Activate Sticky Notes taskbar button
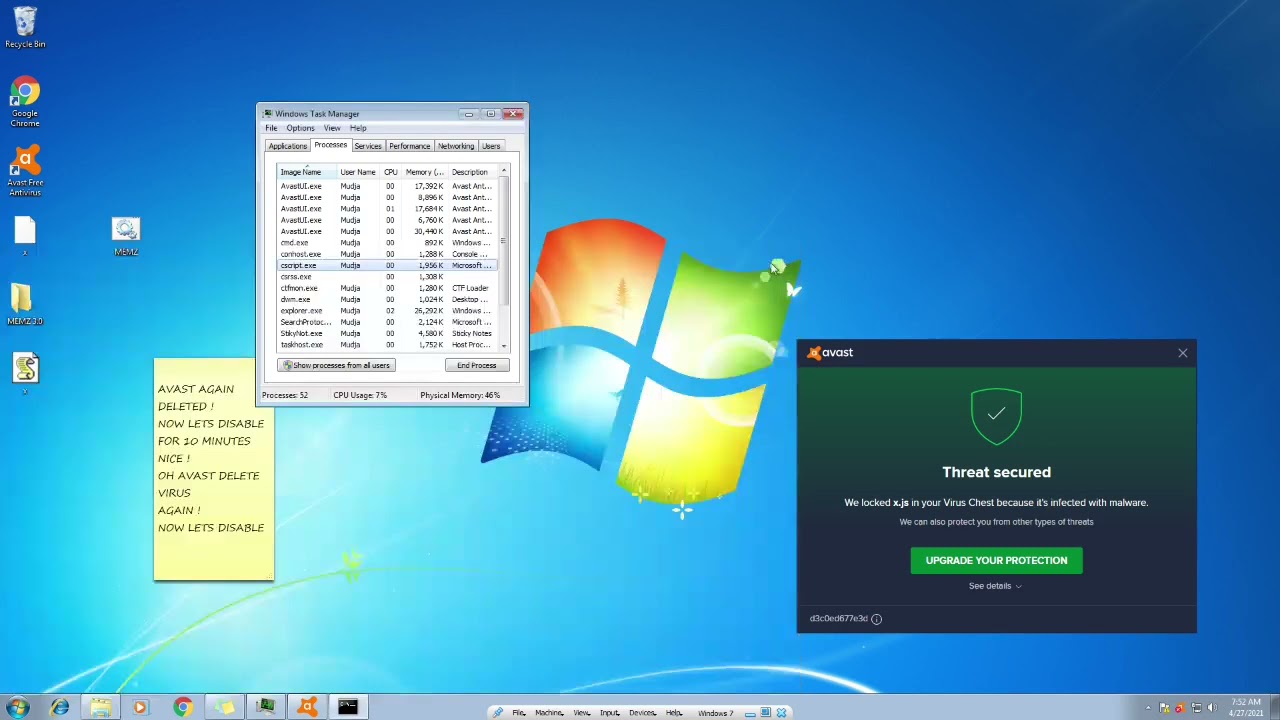Viewport: 1280px width, 720px height. pyautogui.click(x=224, y=707)
